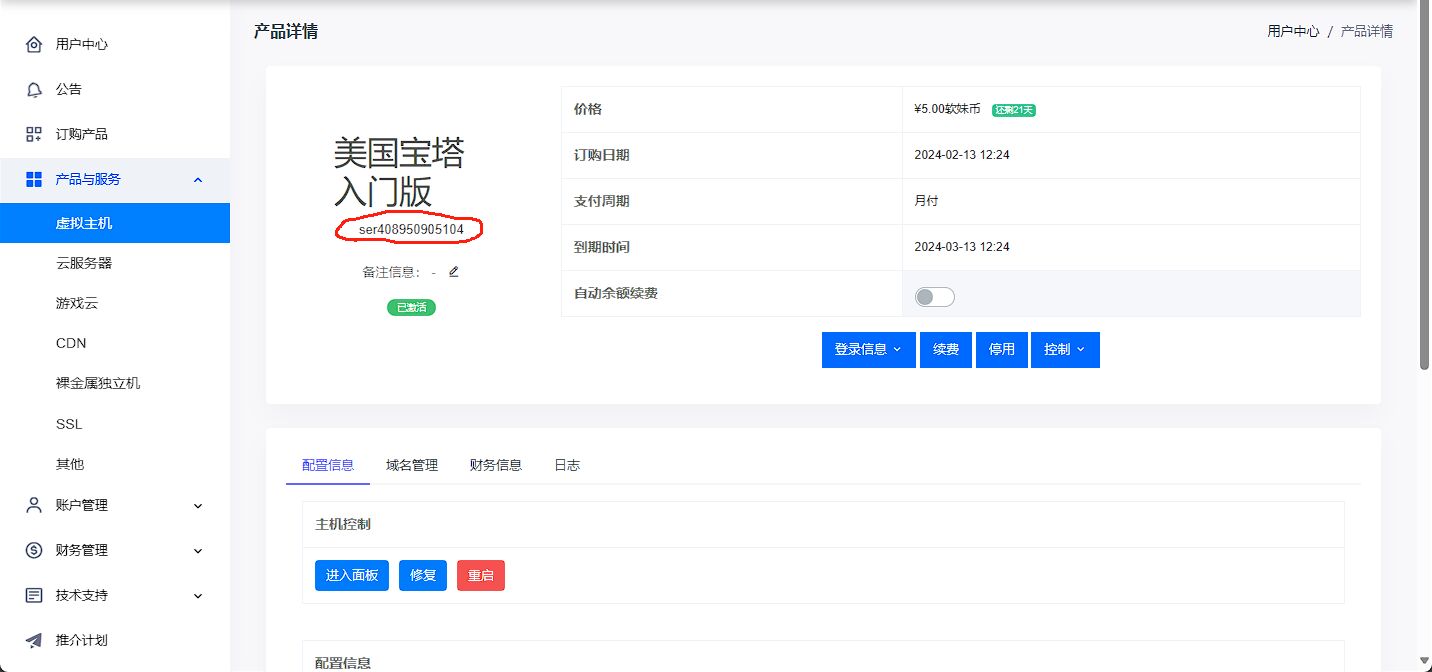Click the 推介计划 paper-plane icon
Screen dimensions: 1432x672
pos(36,640)
